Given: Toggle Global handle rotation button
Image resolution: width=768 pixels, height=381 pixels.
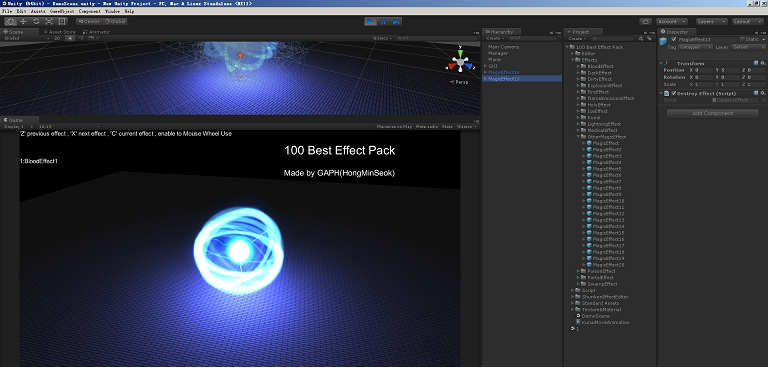Looking at the screenshot, I should [x=115, y=22].
